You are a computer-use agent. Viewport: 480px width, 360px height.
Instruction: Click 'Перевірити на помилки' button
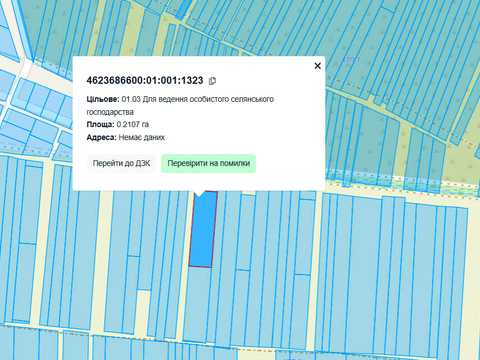(x=209, y=163)
